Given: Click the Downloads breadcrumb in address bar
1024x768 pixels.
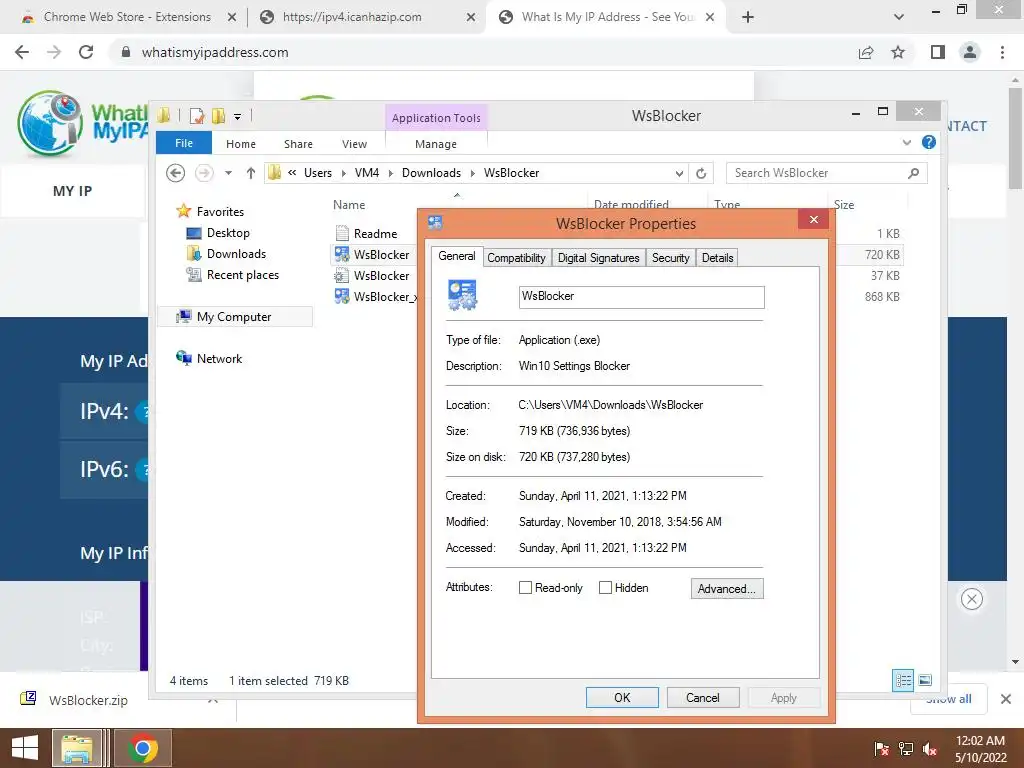Looking at the screenshot, I should tap(431, 173).
